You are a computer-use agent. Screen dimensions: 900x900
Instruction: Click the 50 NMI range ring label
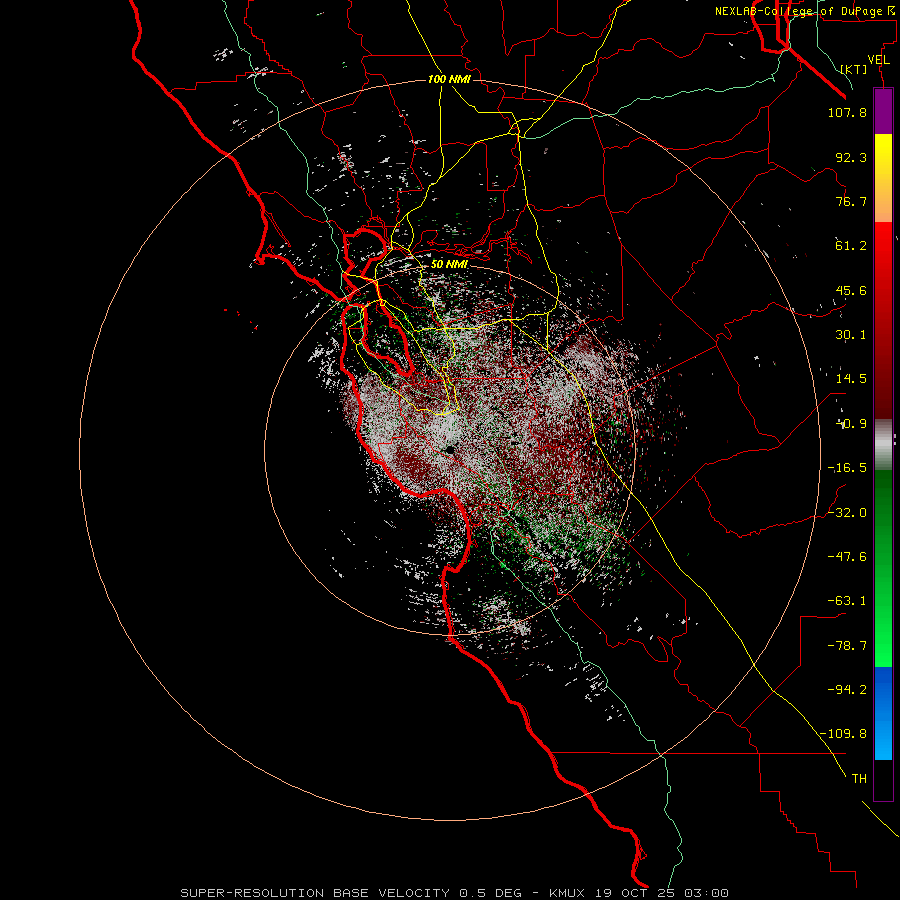click(449, 264)
